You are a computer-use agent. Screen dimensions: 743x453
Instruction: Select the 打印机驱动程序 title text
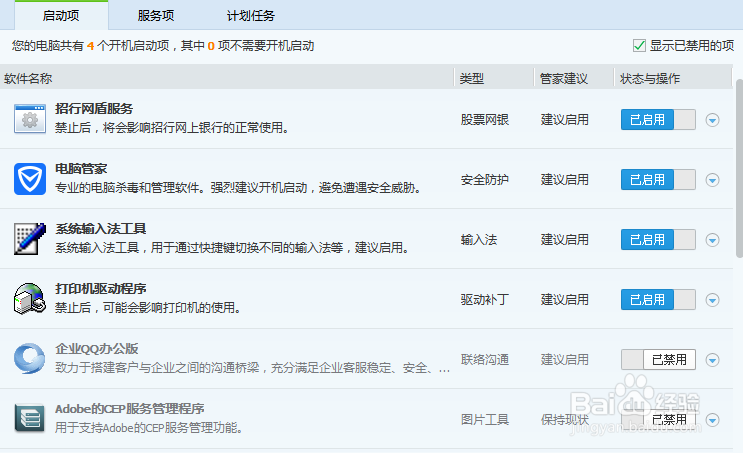[x=100, y=289]
